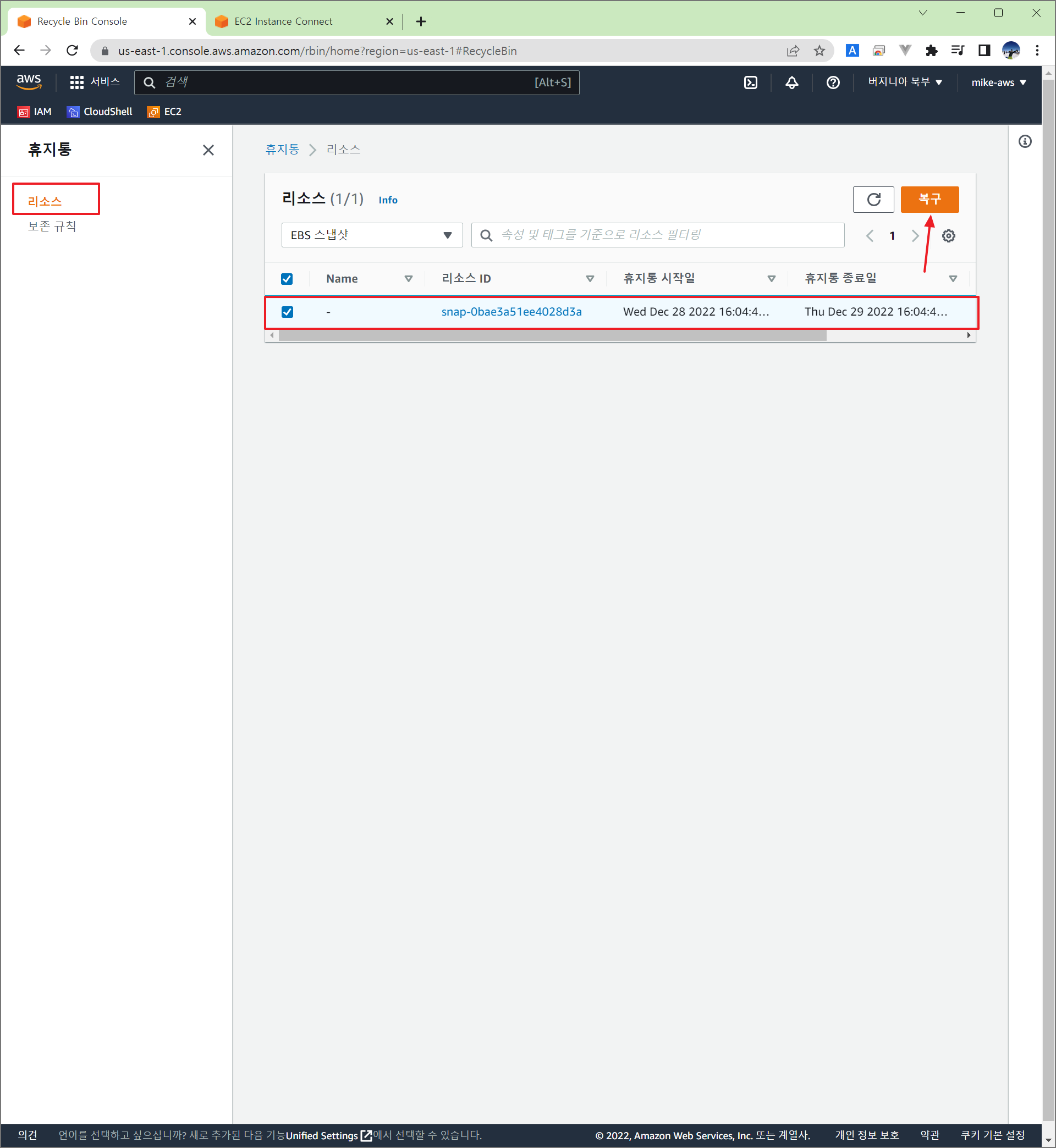This screenshot has height=1148, width=1056.
Task: Click the AWS logo home icon
Action: pyautogui.click(x=29, y=82)
